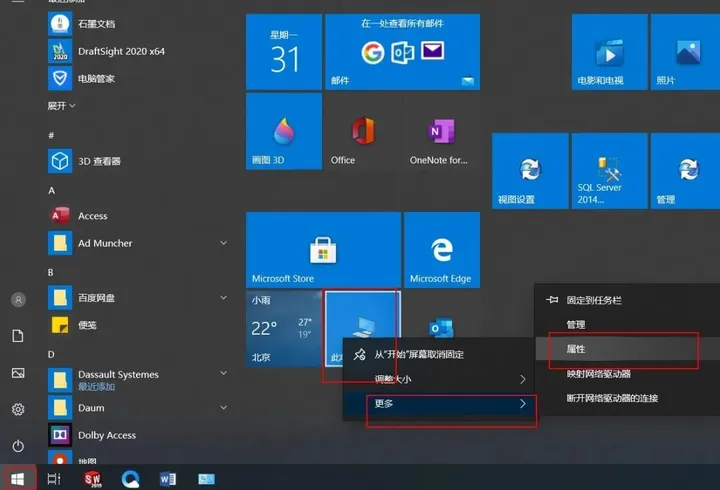The width and height of the screenshot is (720, 490).
Task: Open the SQL Server 2014 tile
Action: [608, 172]
